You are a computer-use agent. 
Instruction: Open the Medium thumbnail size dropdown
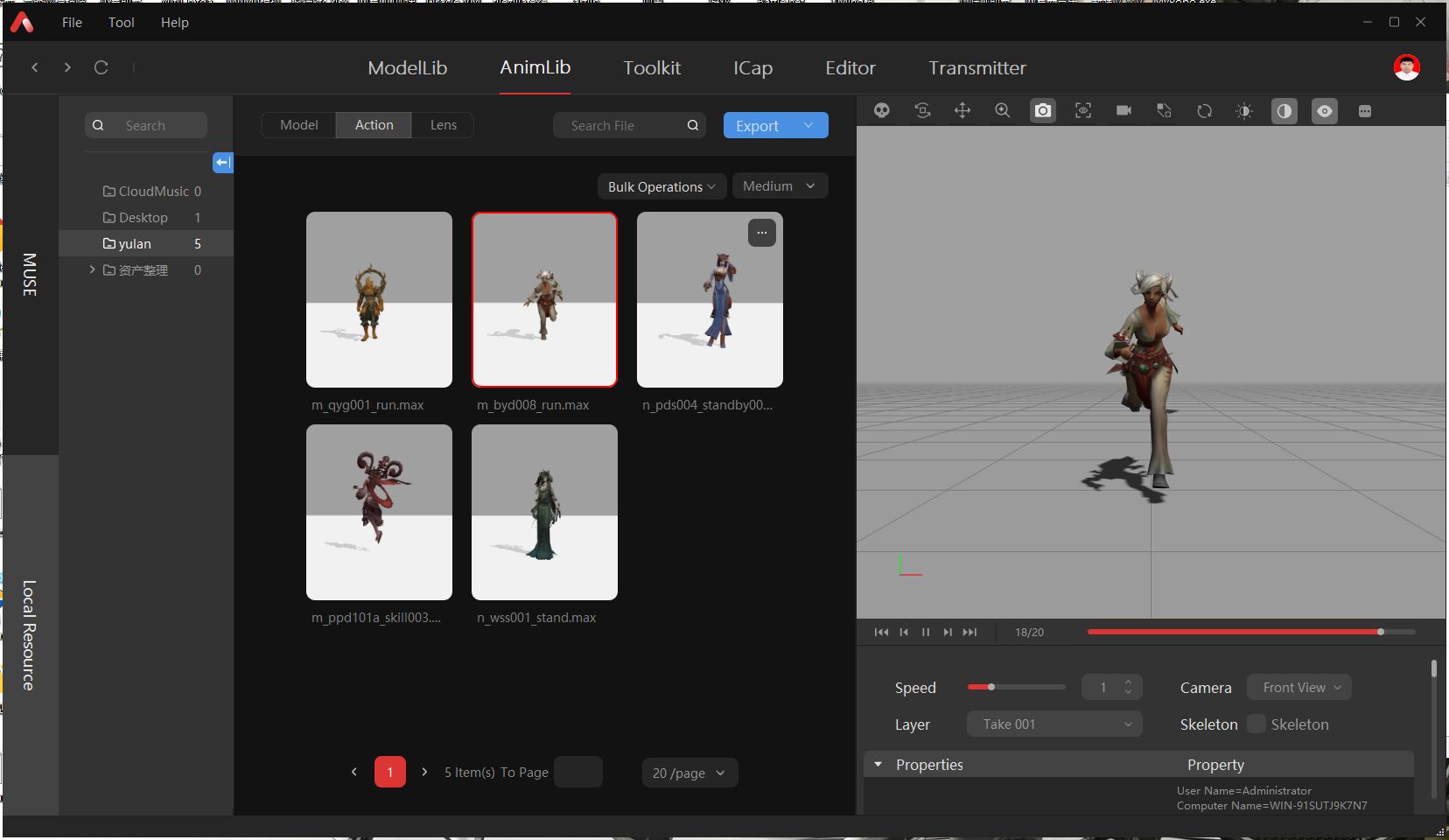[780, 185]
